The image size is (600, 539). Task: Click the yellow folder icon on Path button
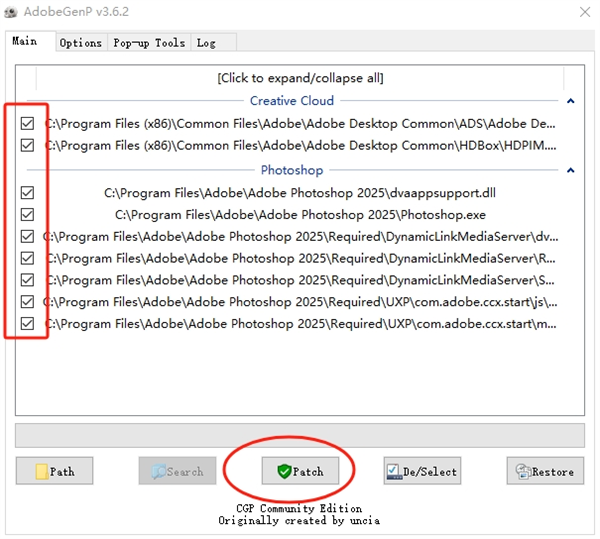point(42,472)
